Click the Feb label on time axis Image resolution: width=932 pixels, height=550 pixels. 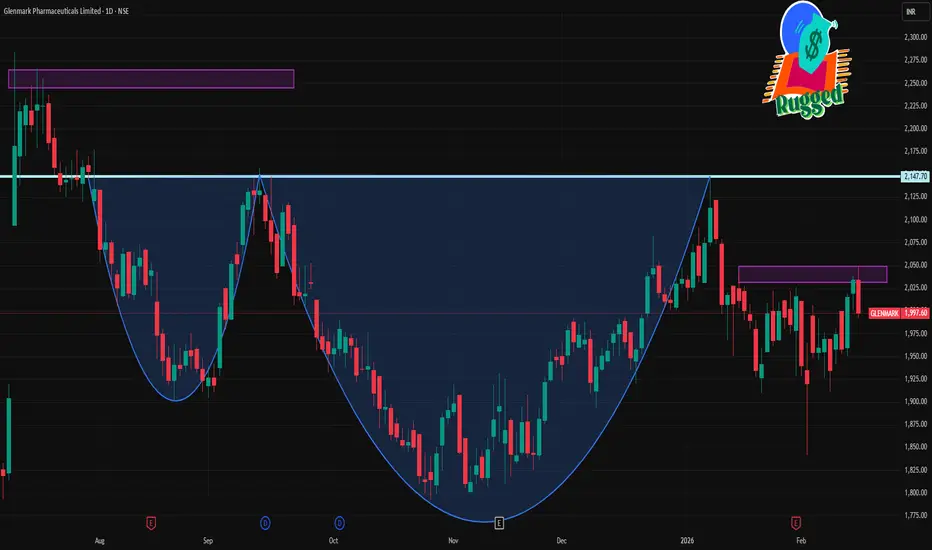(x=801, y=540)
